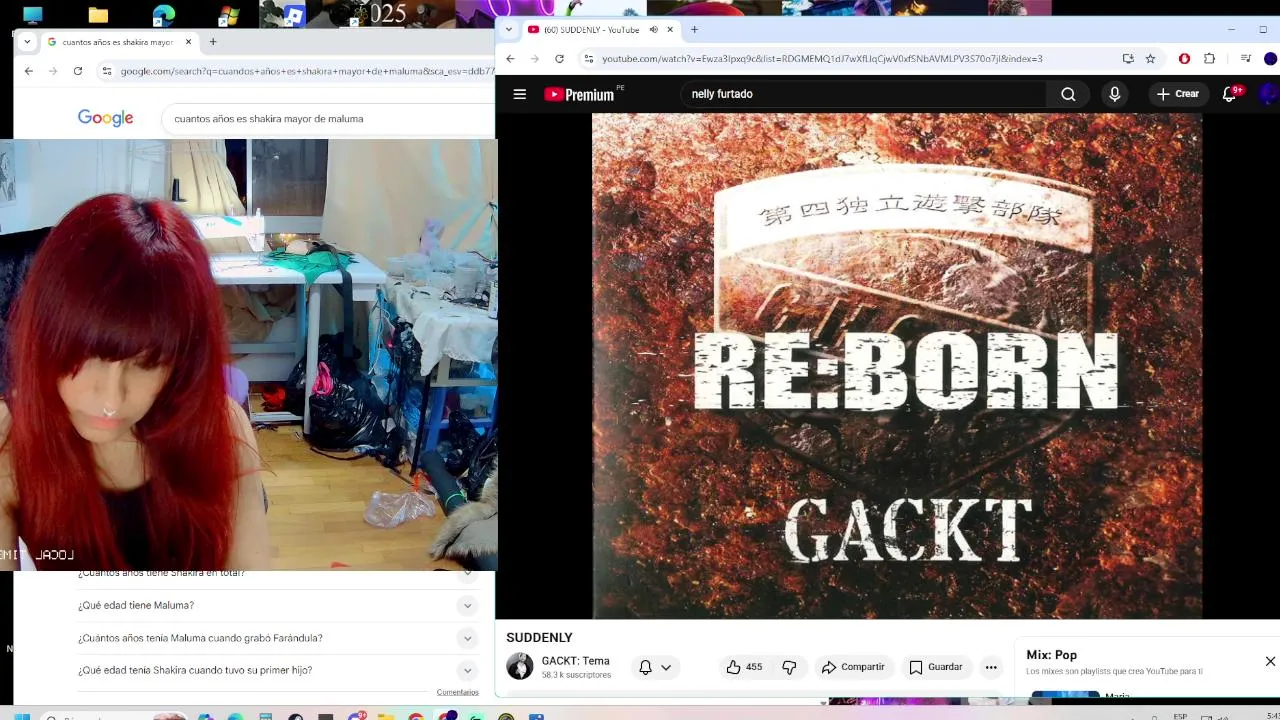This screenshot has width=1280, height=720.
Task: Share the video with Compartir
Action: point(853,667)
